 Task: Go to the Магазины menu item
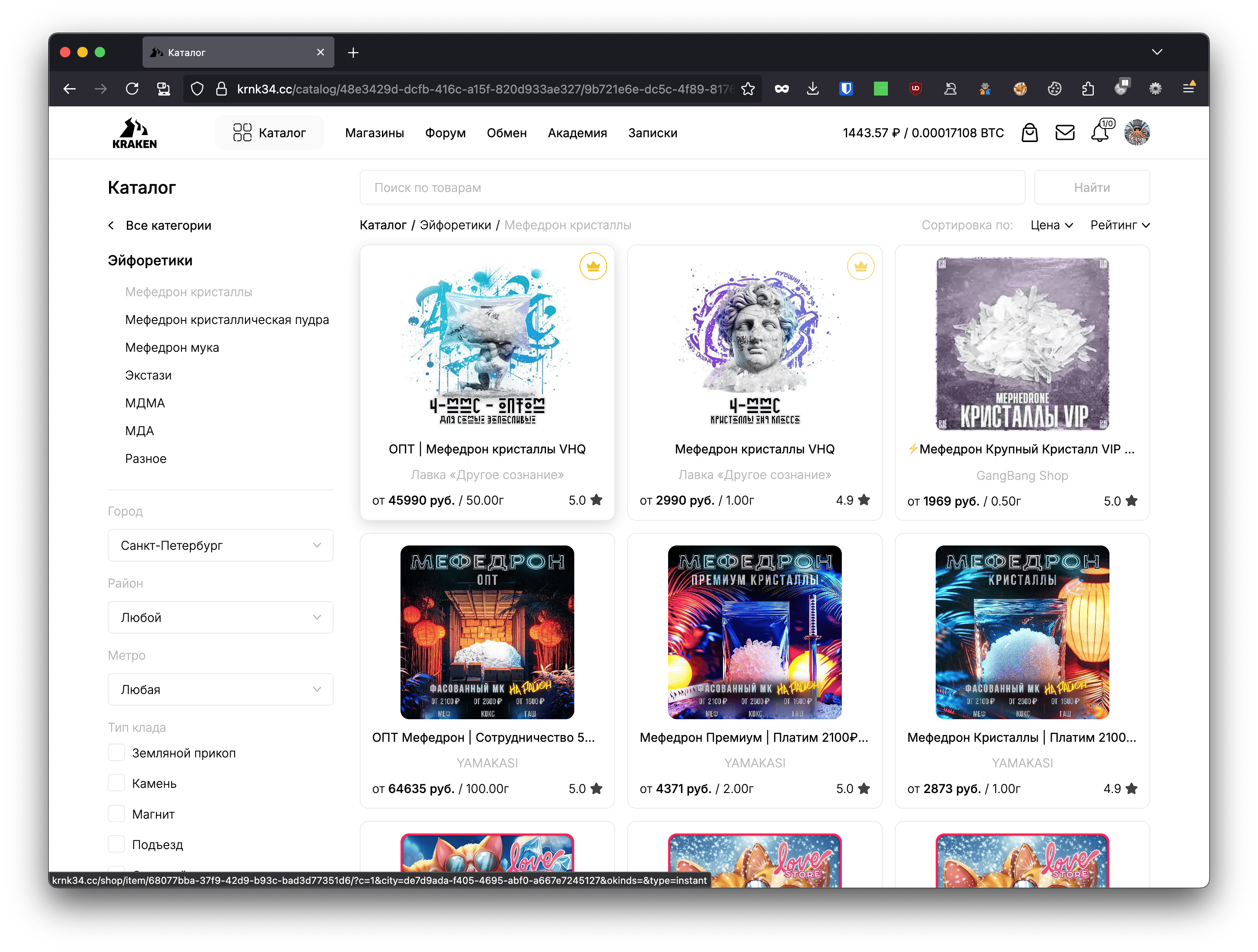374,133
